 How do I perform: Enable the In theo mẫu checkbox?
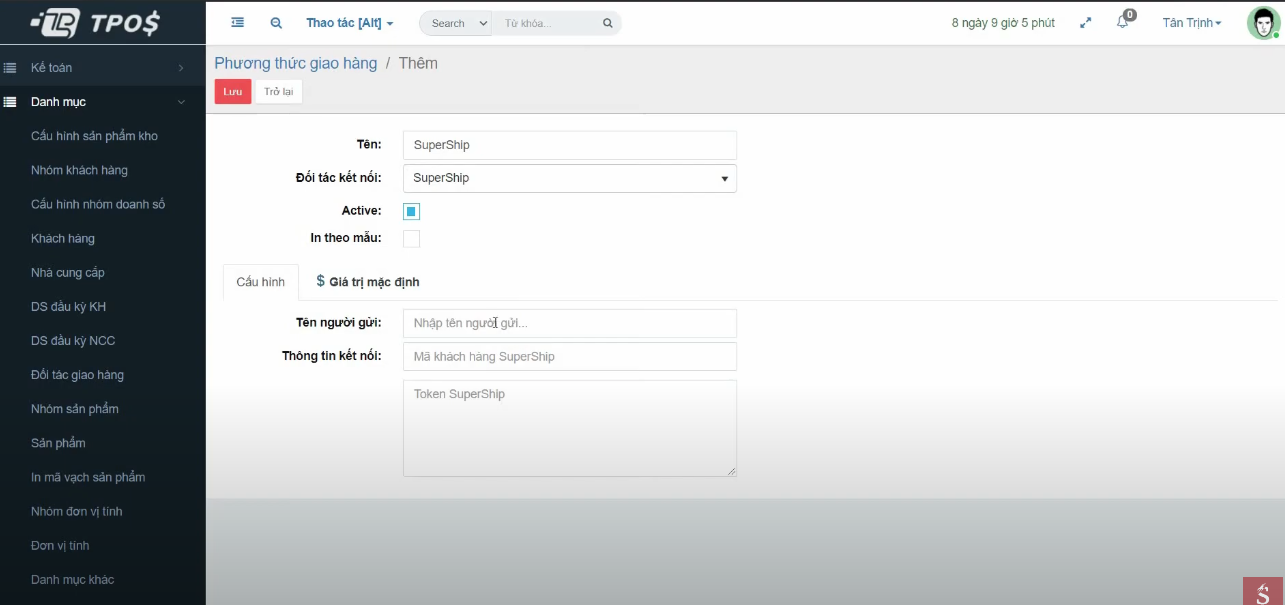411,238
